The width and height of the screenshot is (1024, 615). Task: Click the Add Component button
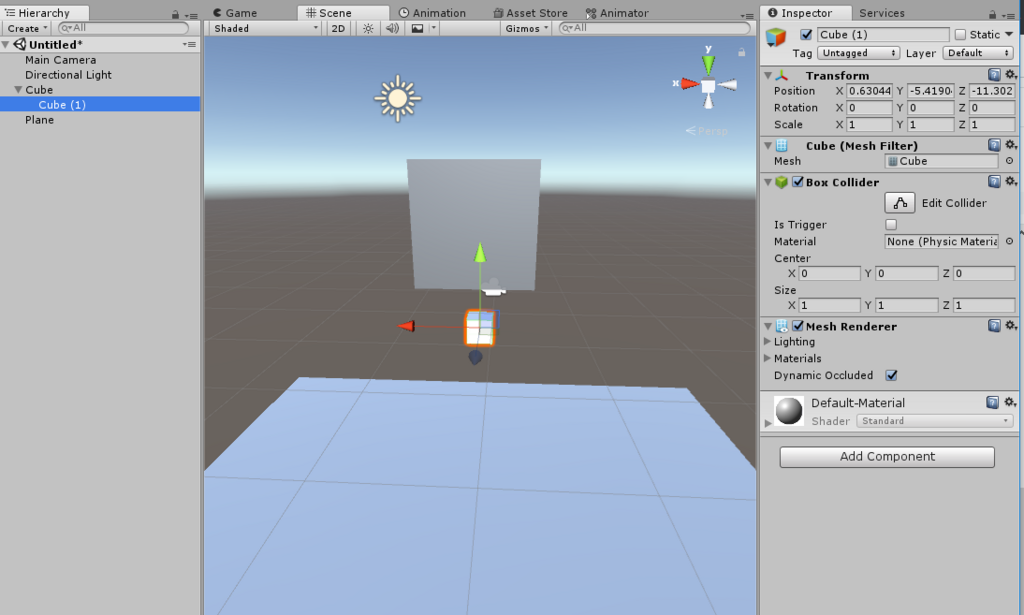(x=887, y=456)
